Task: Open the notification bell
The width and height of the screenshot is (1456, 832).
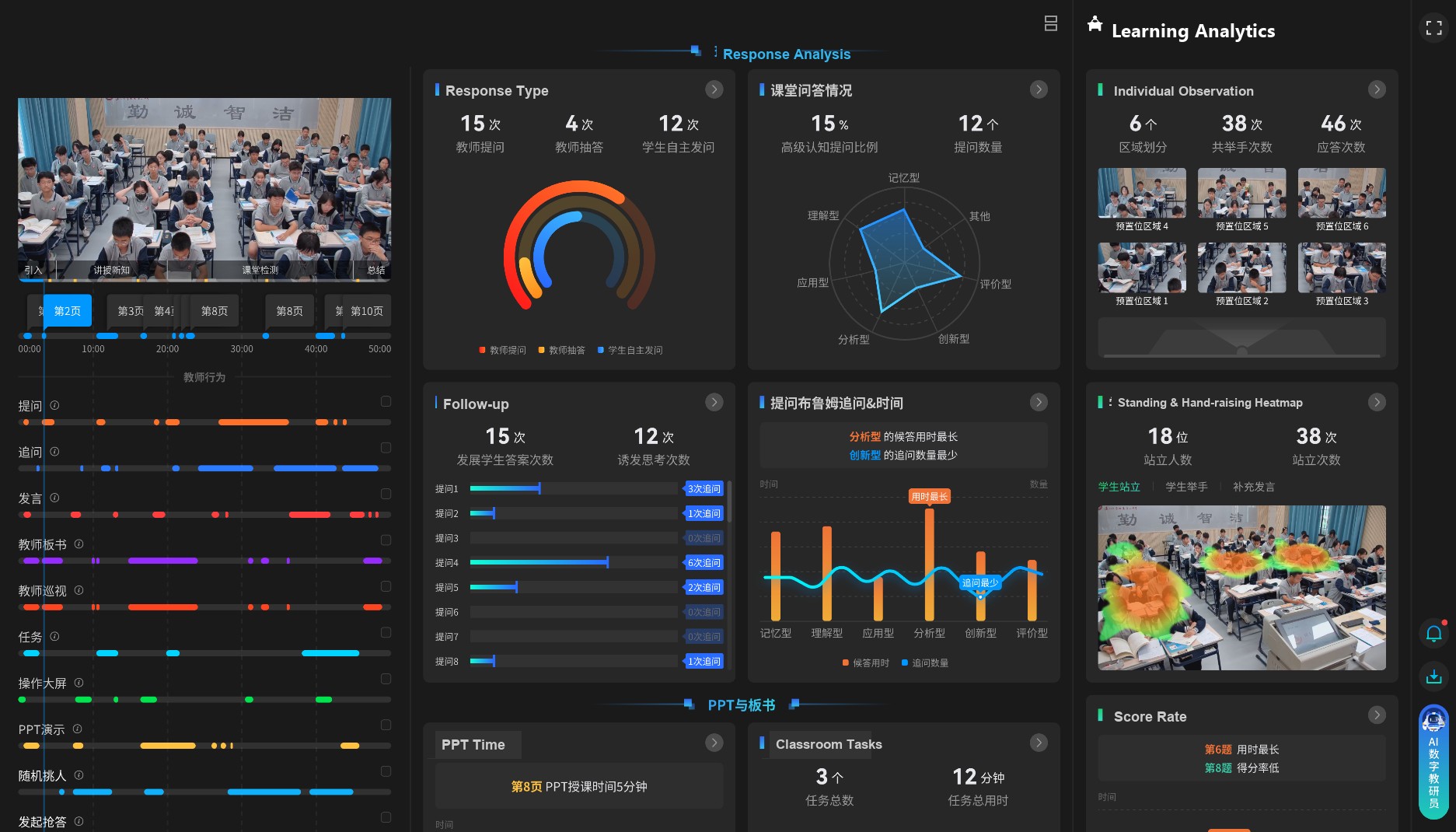Action: click(1433, 633)
